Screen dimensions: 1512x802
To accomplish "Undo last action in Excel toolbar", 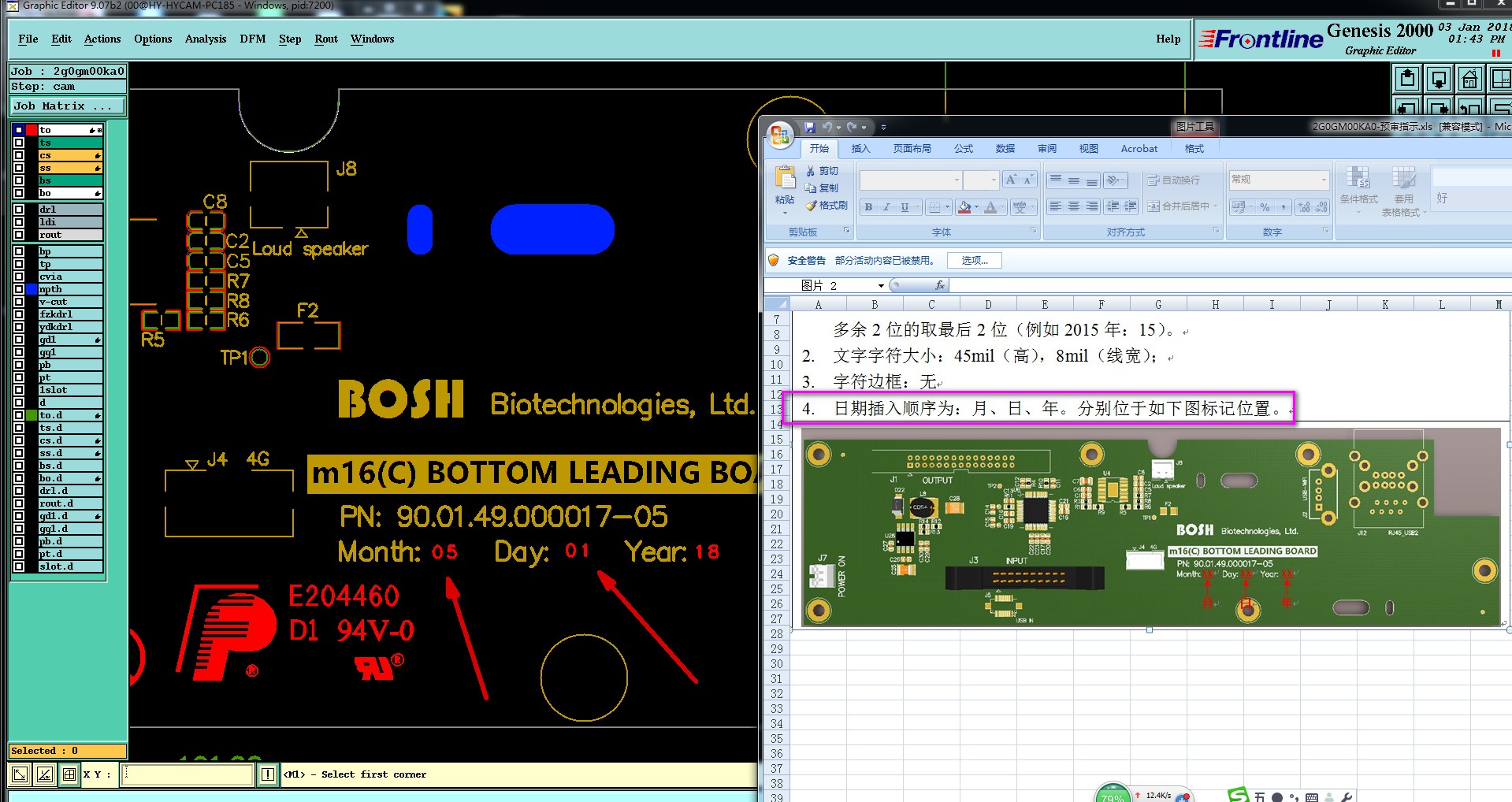I will click(827, 127).
